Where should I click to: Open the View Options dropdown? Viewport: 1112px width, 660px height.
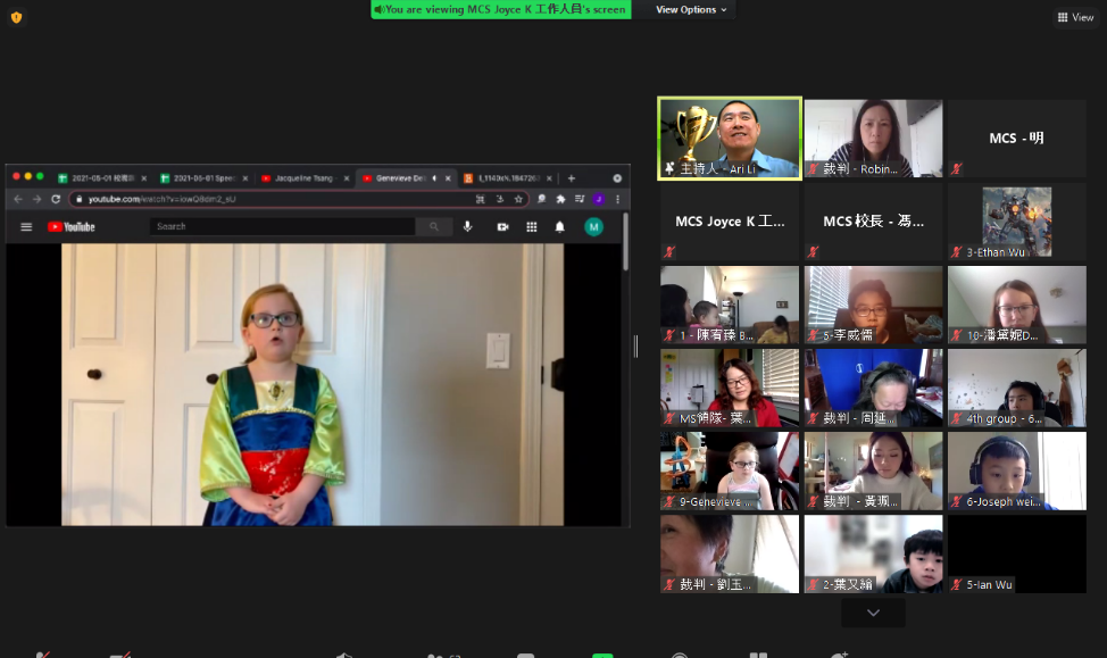(x=691, y=10)
